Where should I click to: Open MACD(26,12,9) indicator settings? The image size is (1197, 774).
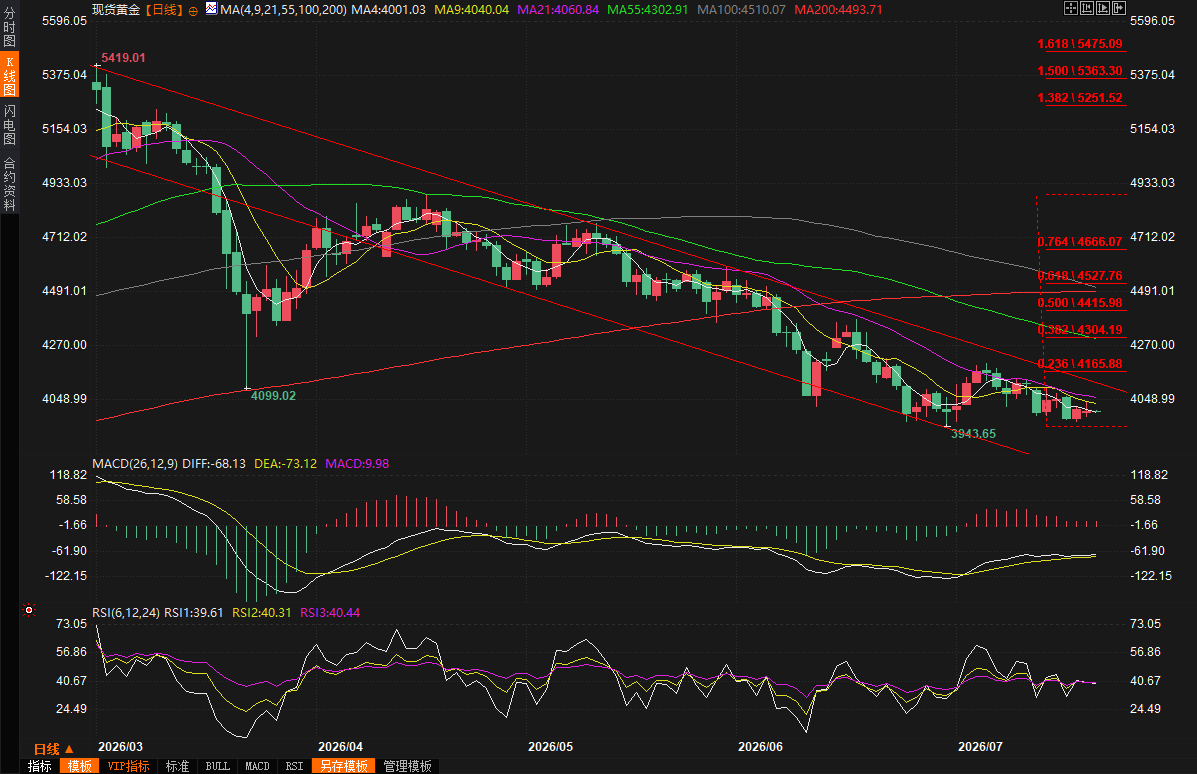click(x=135, y=463)
